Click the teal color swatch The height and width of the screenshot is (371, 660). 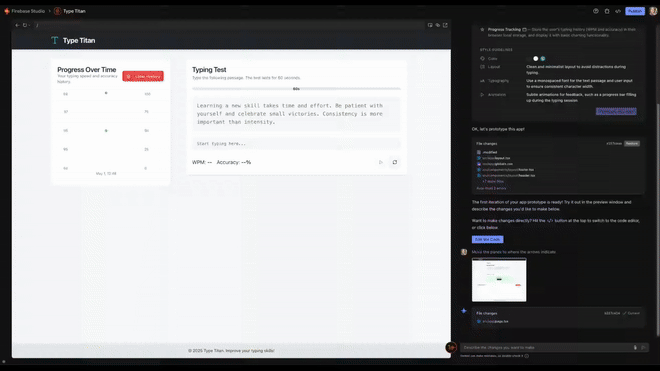click(543, 59)
